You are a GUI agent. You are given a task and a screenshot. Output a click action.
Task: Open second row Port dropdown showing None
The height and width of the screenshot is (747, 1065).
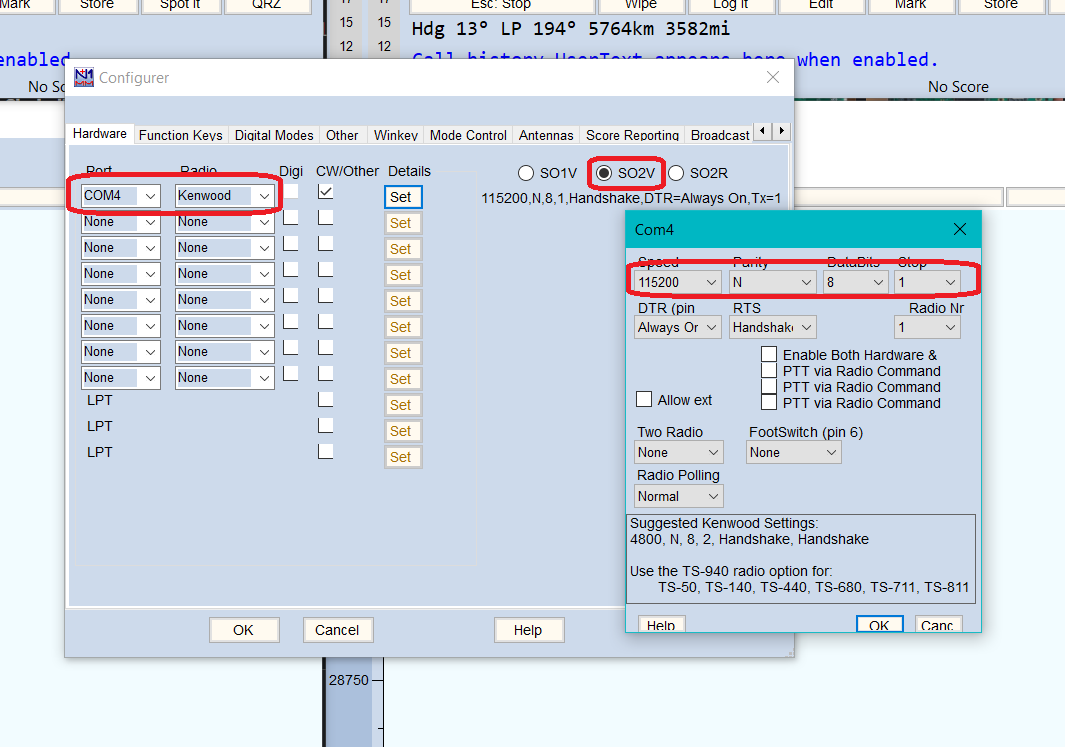[121, 222]
